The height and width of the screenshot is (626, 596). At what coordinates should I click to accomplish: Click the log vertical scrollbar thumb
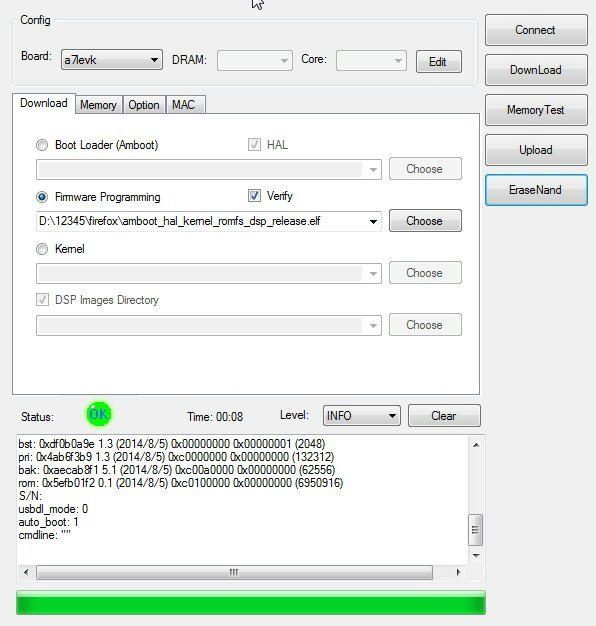[x=475, y=530]
